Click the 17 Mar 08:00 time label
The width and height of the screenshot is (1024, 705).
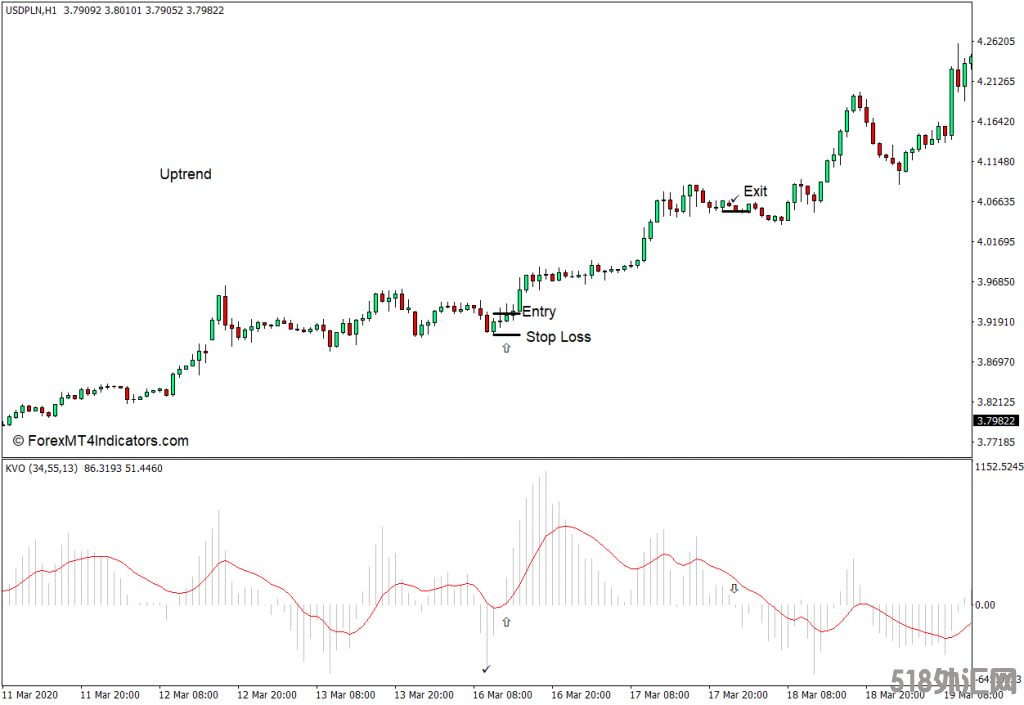(660, 695)
